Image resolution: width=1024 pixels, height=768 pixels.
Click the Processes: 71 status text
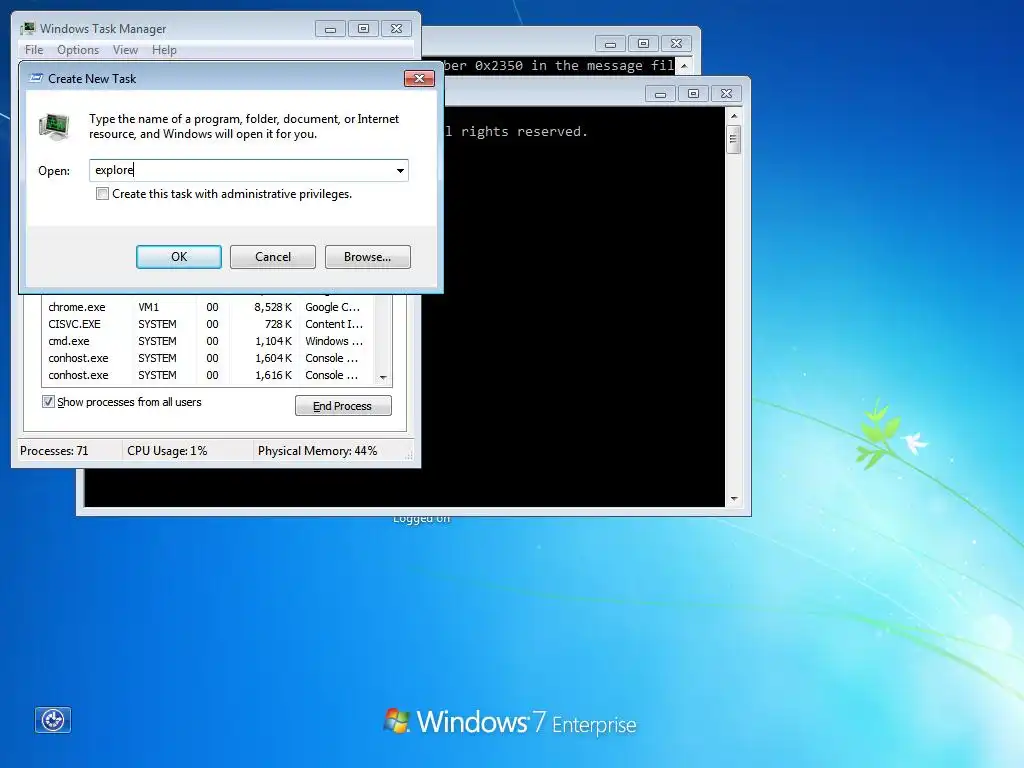coord(54,451)
